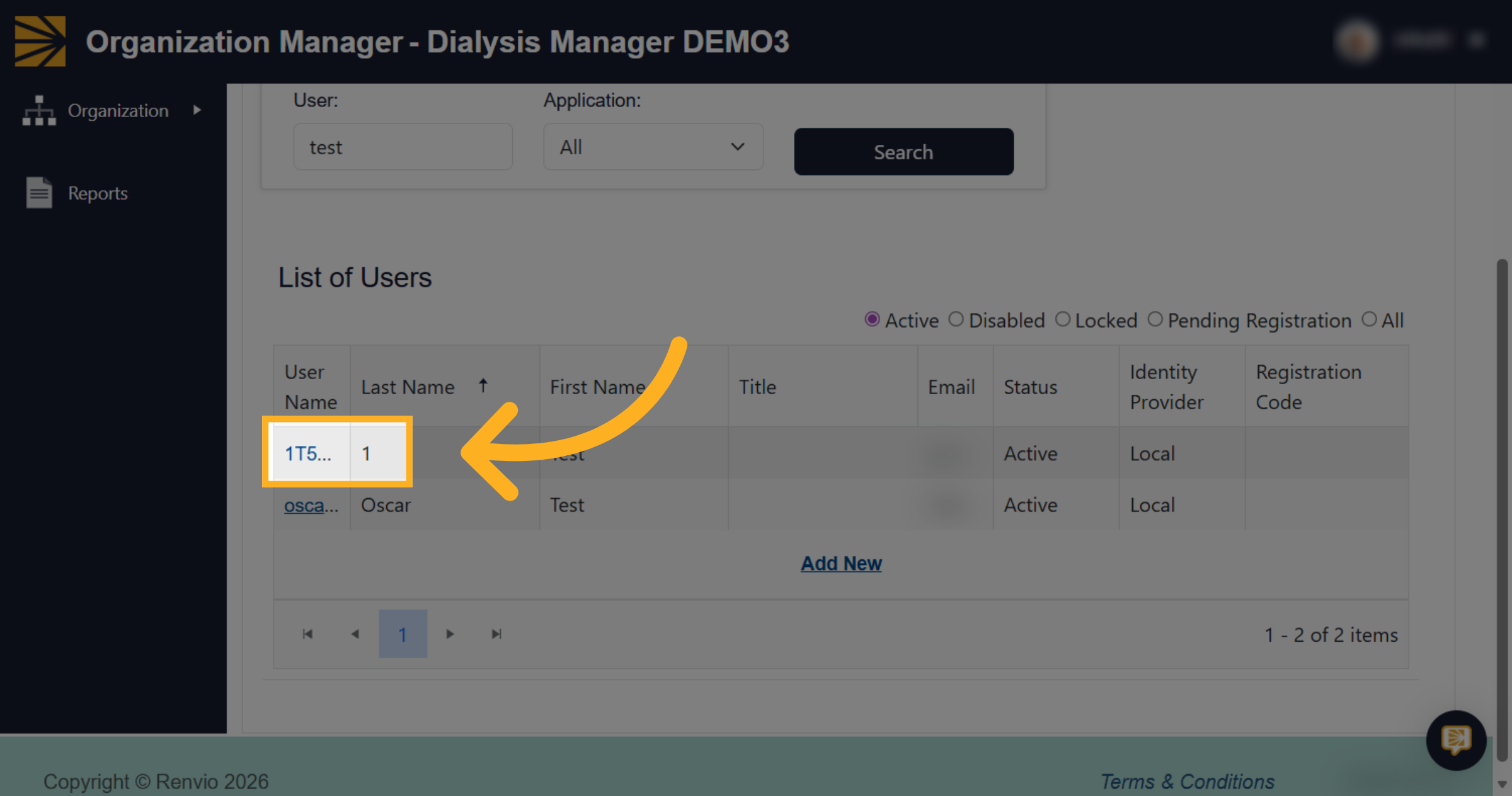Click the List of Users heading
Screen dimensions: 1512x796
(x=355, y=278)
